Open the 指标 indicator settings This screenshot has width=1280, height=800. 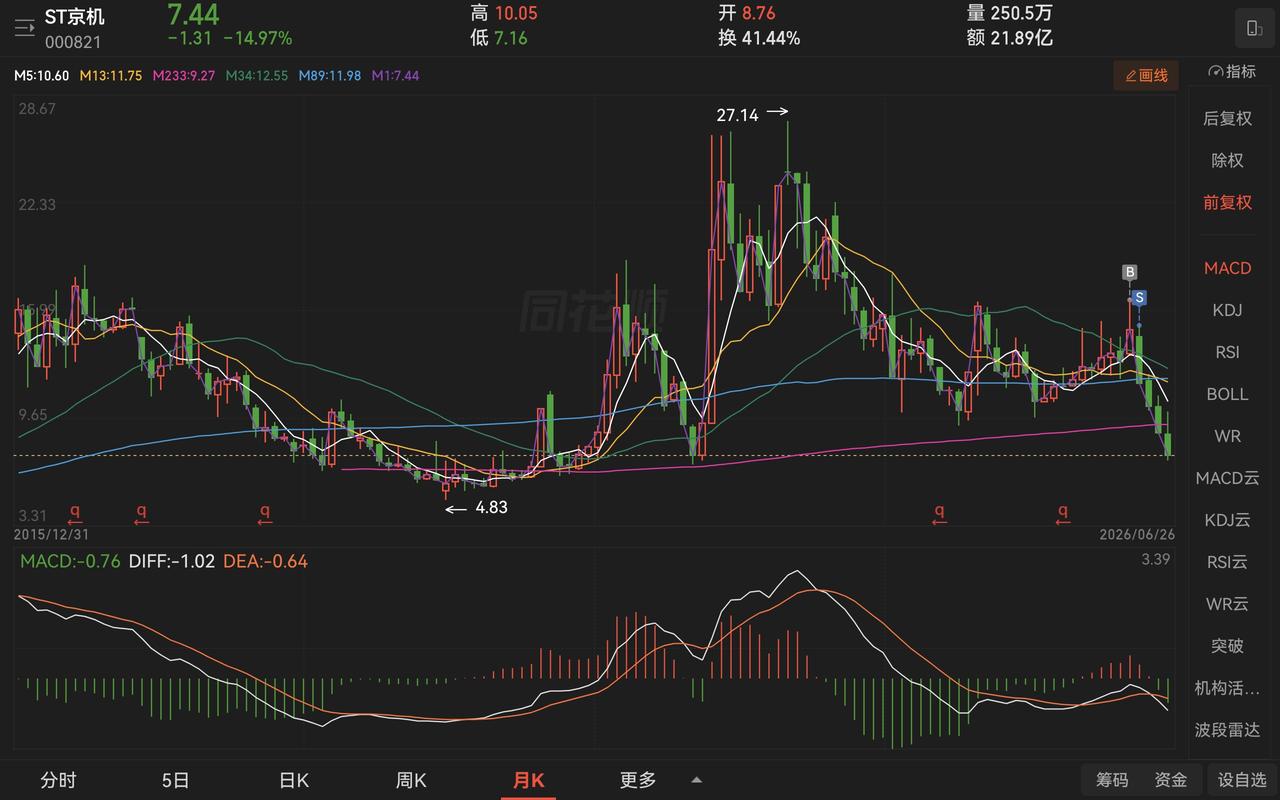tap(1232, 72)
